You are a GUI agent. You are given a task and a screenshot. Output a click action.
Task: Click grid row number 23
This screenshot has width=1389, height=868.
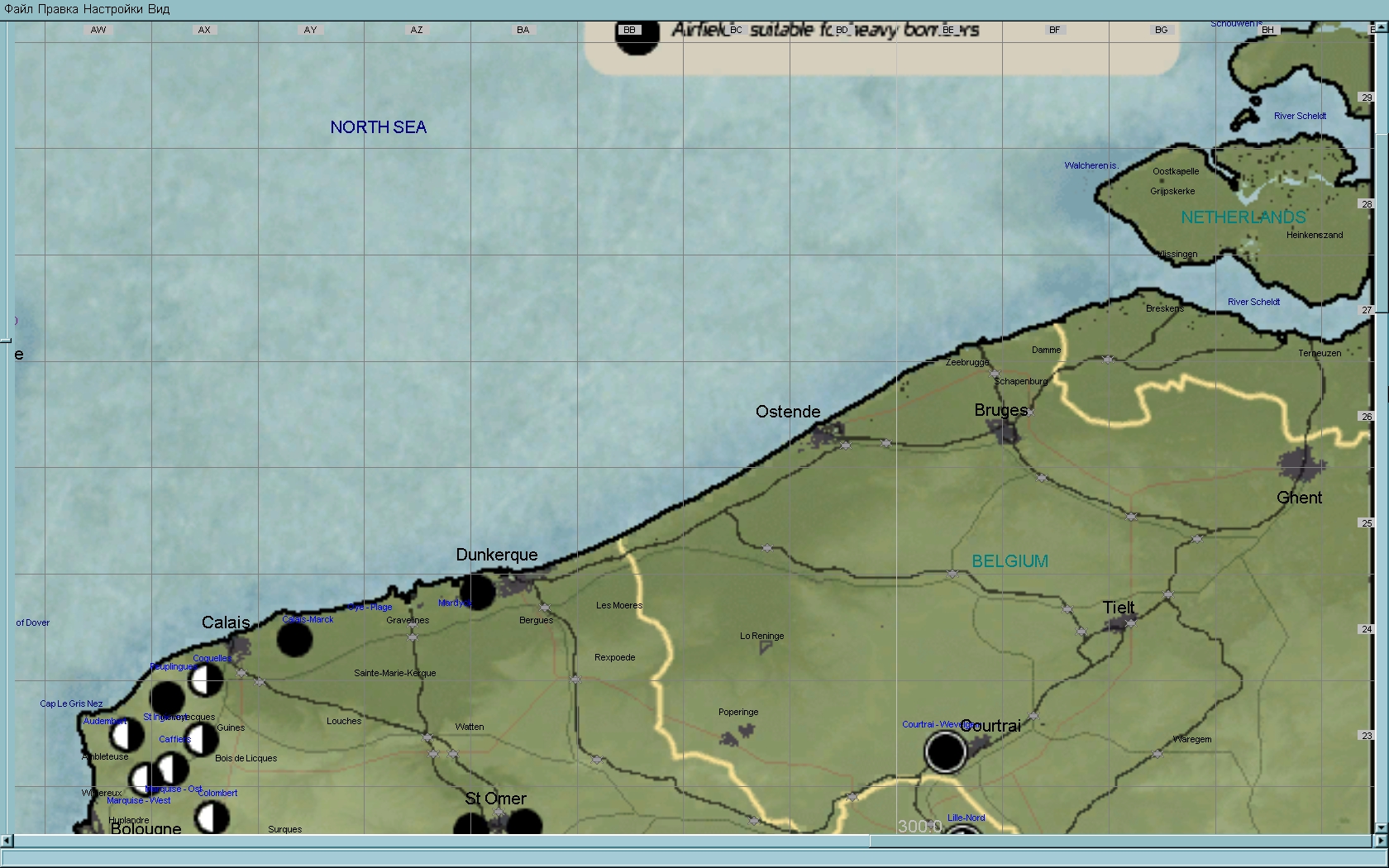[1367, 735]
